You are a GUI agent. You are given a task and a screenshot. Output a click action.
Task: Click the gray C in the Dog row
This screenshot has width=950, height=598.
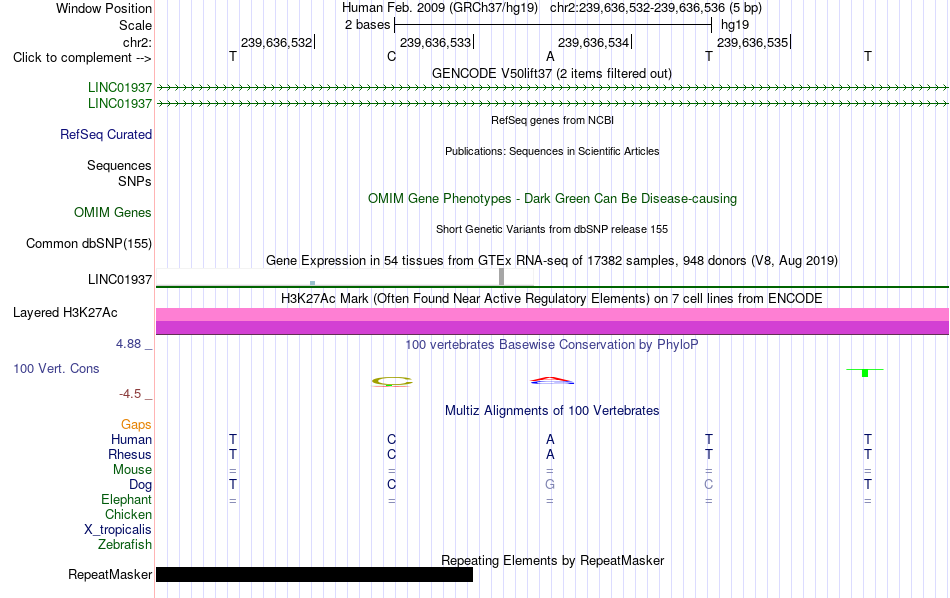709,485
